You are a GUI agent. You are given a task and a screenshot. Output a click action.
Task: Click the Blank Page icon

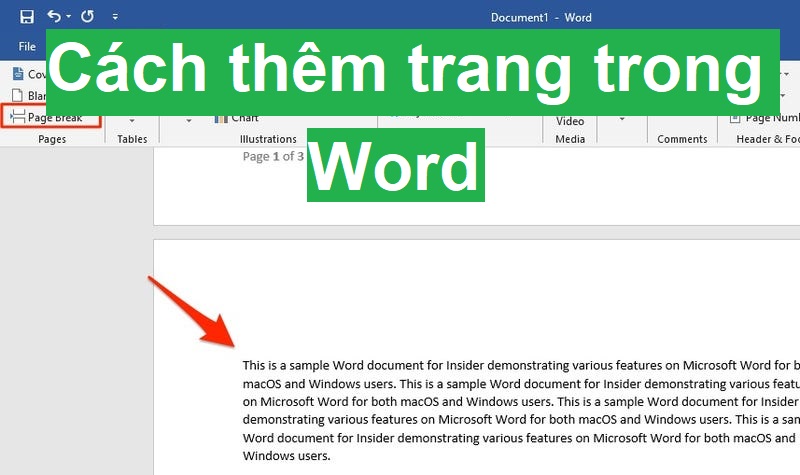16,96
